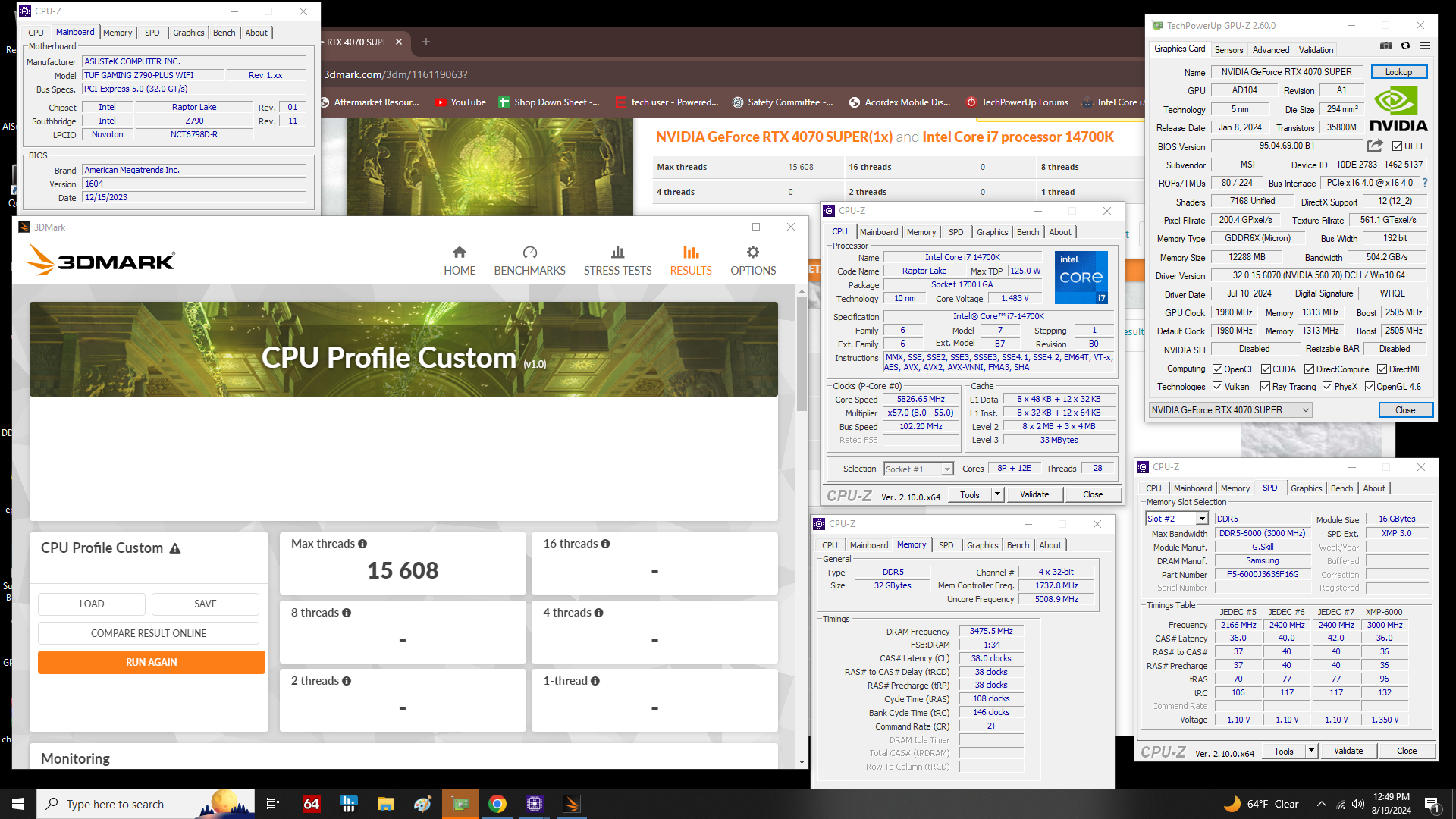Click Validate in CPU-Z processor window
Viewport: 1456px width, 819px height.
point(1034,494)
